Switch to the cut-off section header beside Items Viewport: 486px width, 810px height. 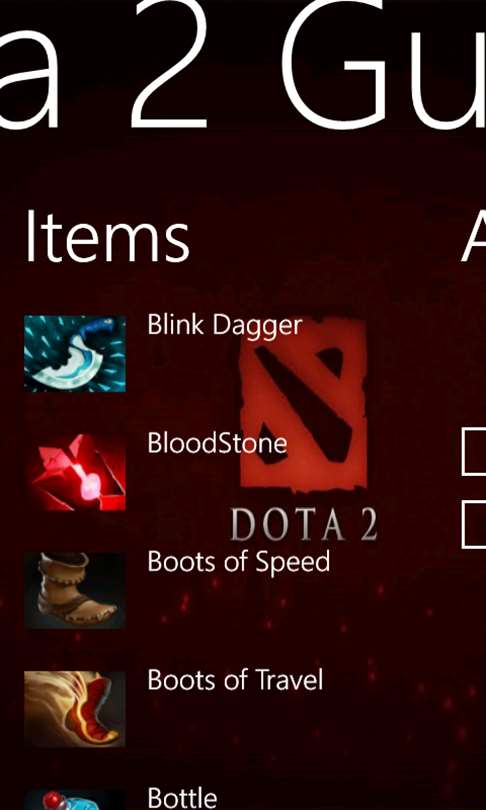[474, 237]
